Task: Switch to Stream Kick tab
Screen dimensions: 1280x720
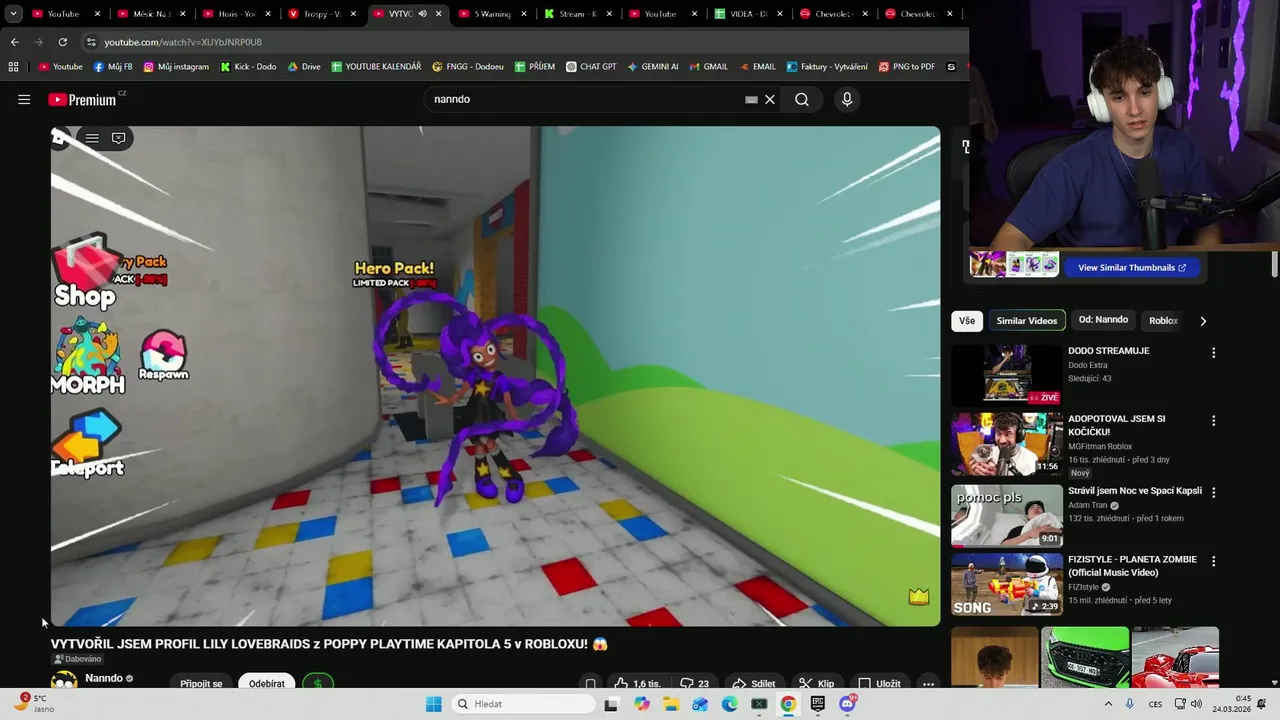Action: coord(578,14)
